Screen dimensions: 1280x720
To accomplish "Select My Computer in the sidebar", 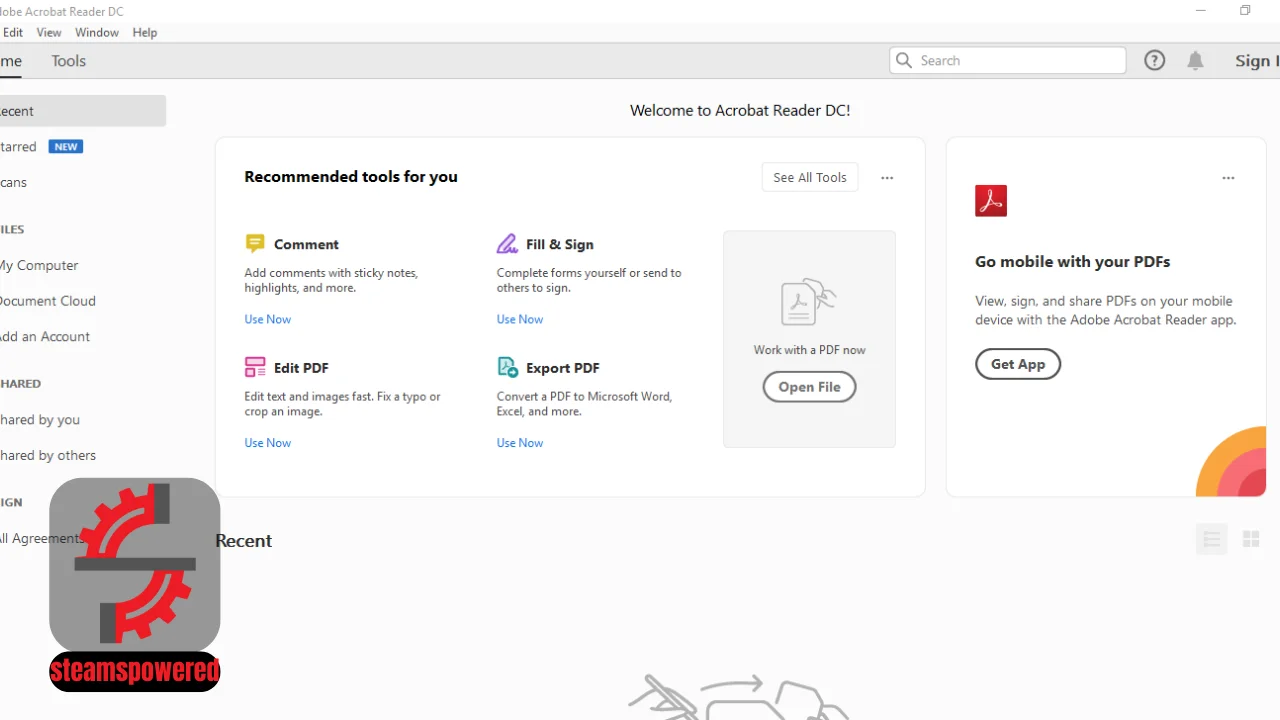I will pyautogui.click(x=39, y=265).
